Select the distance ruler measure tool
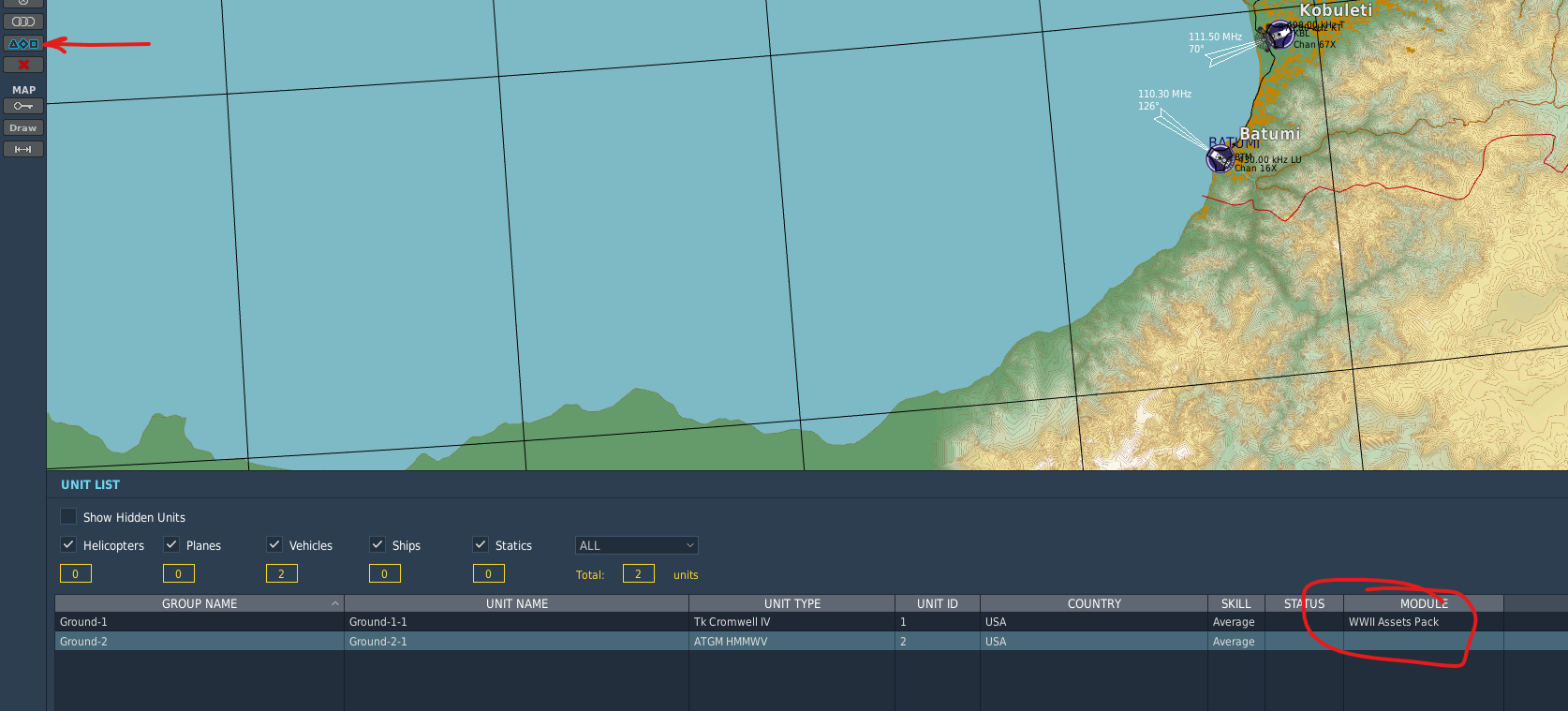 23,149
